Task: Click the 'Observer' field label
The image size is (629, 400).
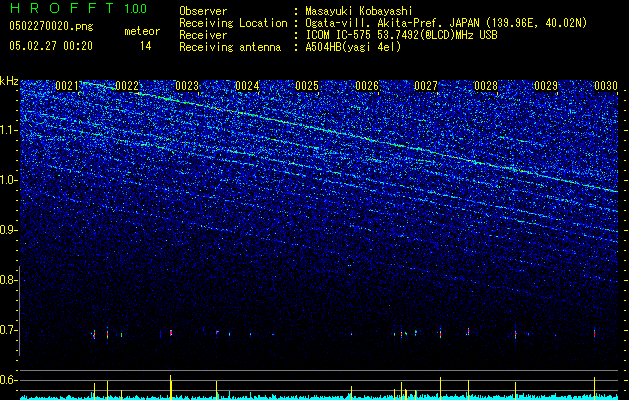Action: pyautogui.click(x=203, y=11)
